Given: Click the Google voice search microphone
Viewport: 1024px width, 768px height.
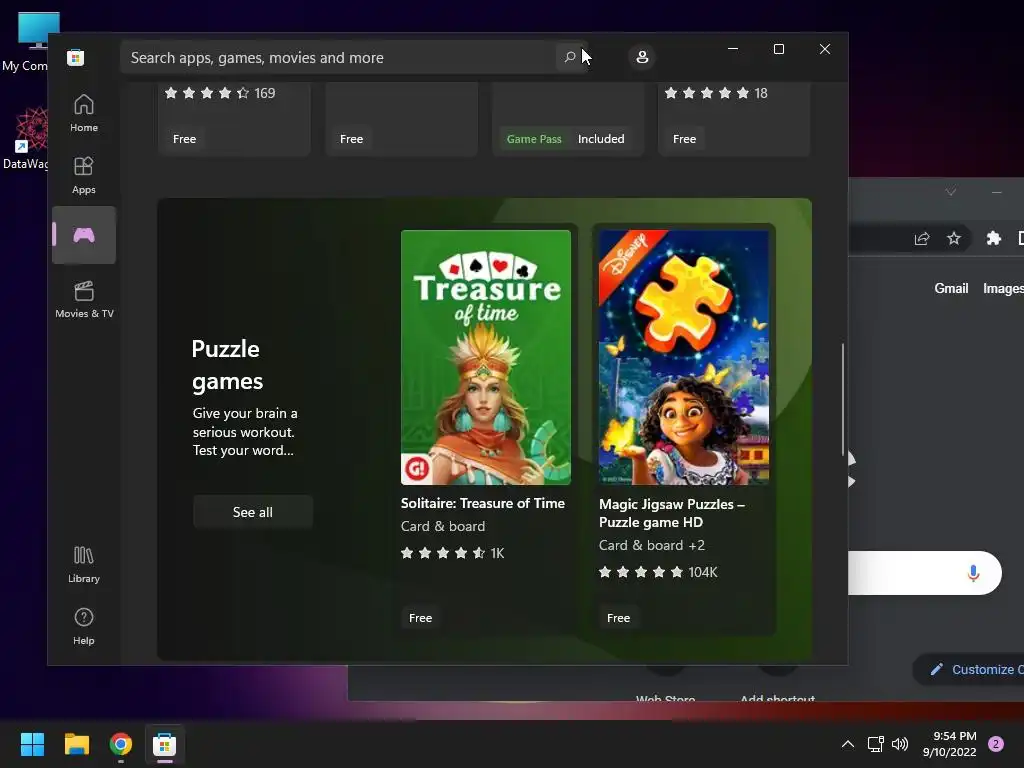Looking at the screenshot, I should point(973,573).
